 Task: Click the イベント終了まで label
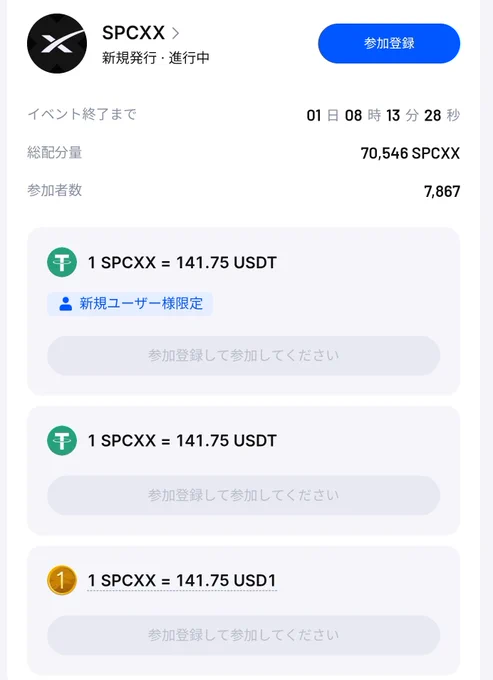coord(82,114)
